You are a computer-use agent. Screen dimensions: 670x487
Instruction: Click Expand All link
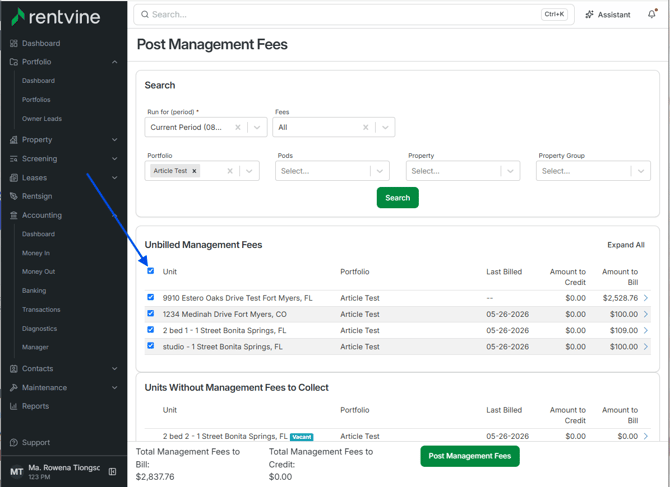[x=626, y=245]
